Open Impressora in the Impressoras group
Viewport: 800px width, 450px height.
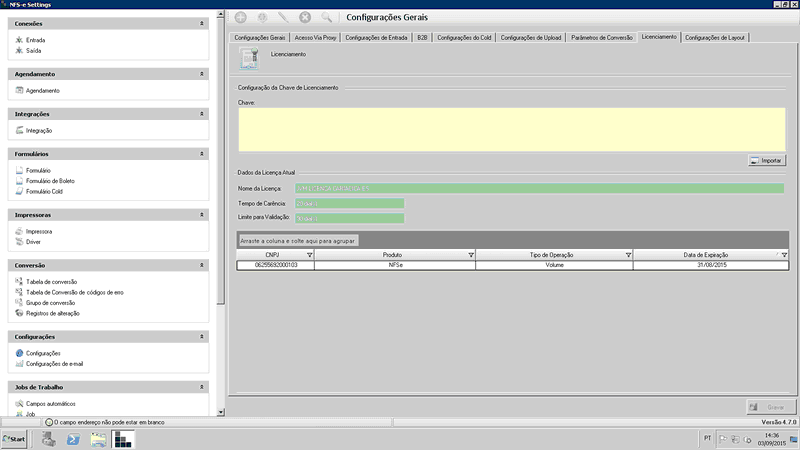pyautogui.click(x=38, y=231)
